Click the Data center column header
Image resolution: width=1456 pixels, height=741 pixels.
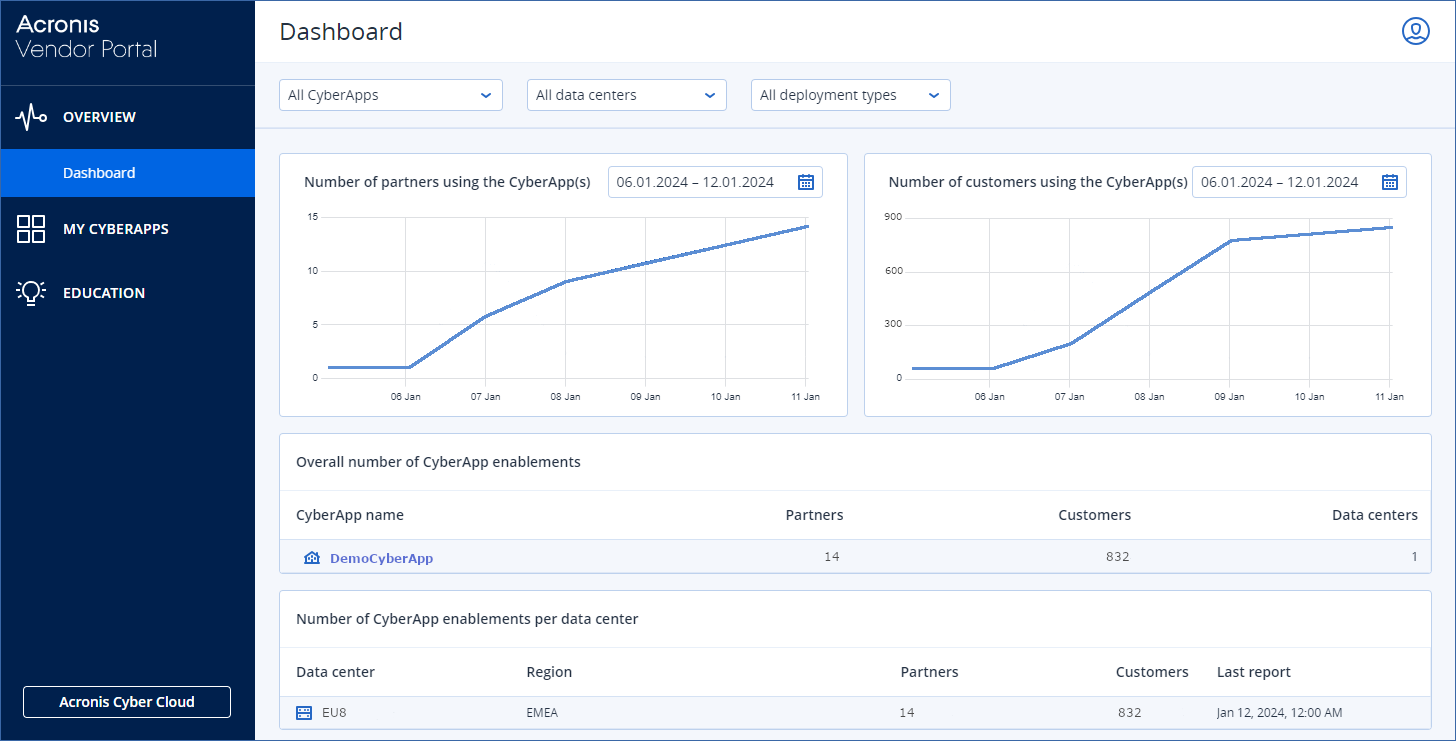click(335, 672)
